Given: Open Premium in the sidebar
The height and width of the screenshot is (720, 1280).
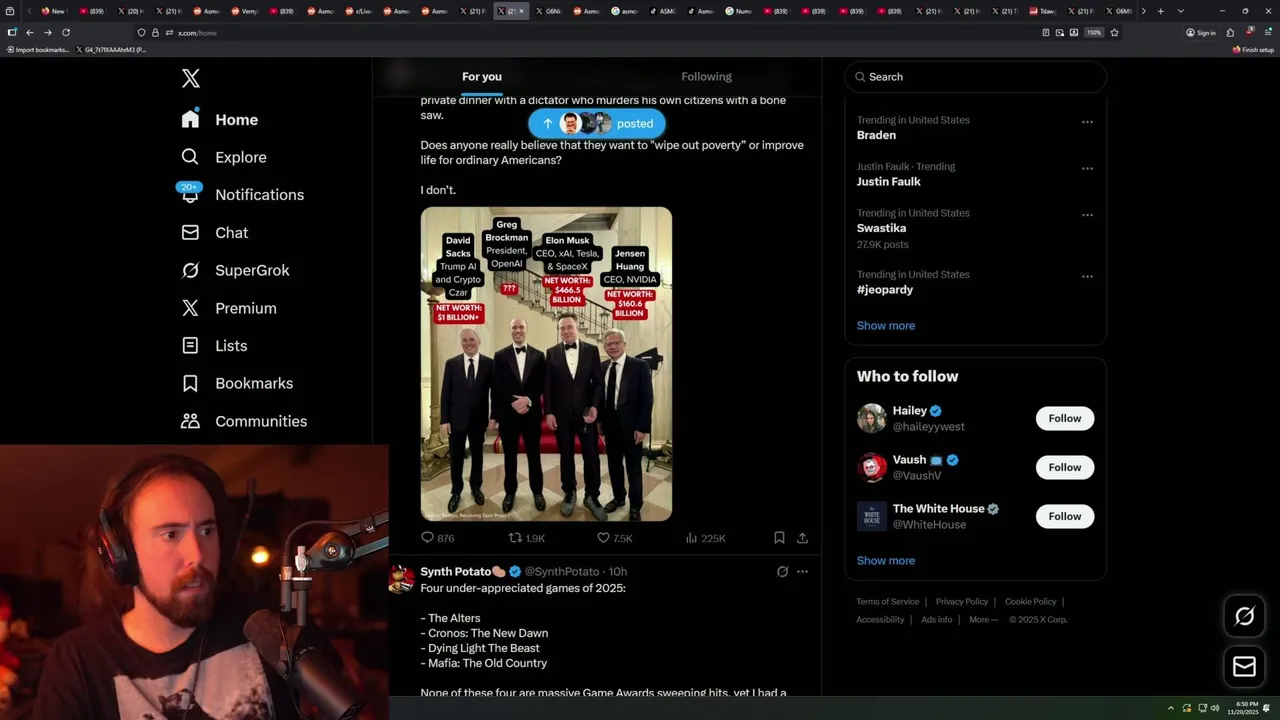Looking at the screenshot, I should 228,308.
